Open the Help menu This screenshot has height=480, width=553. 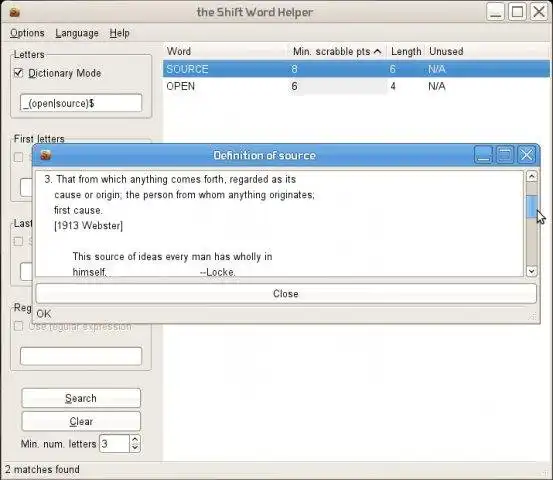(119, 33)
